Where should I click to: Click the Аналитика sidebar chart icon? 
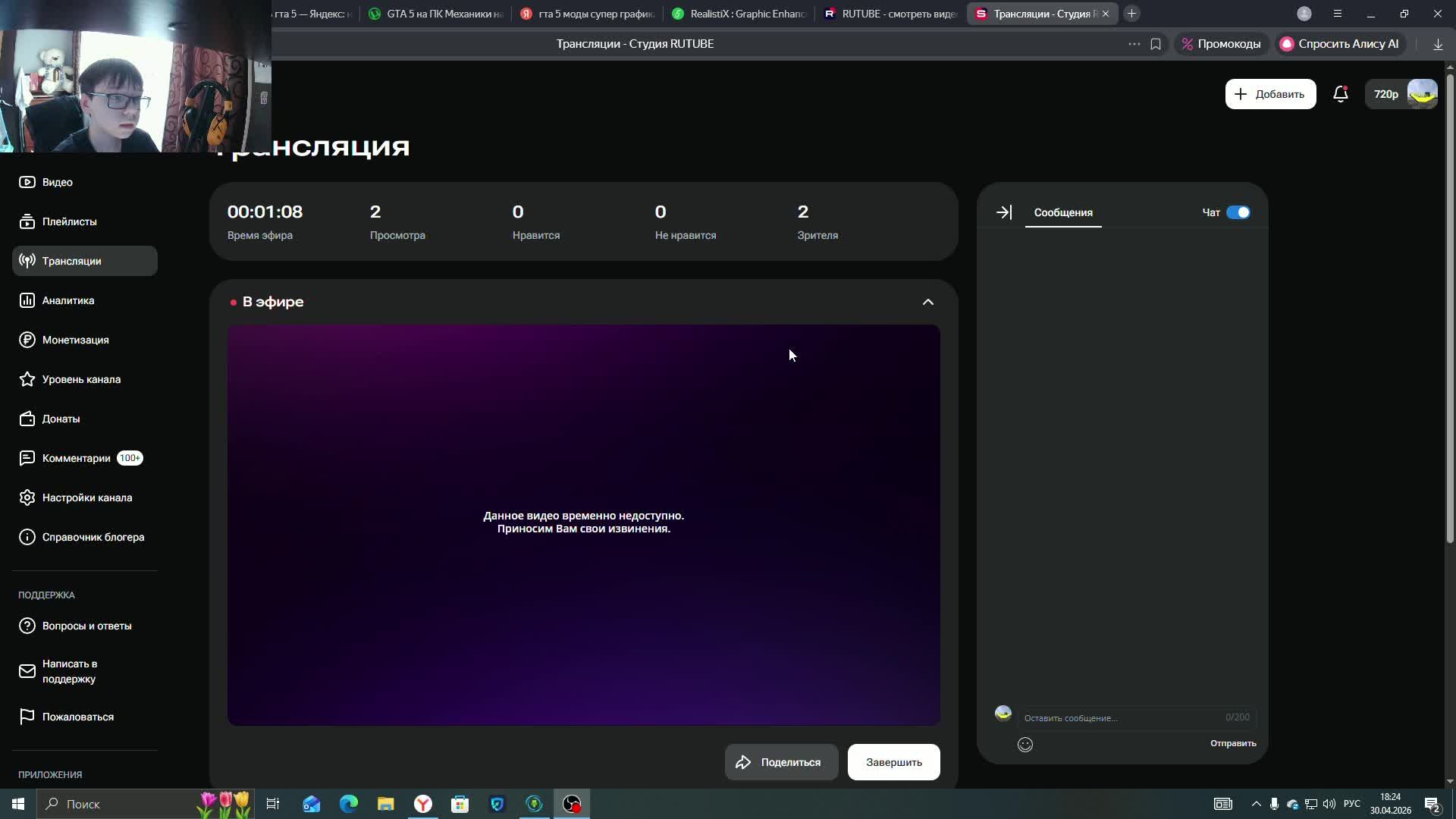(x=27, y=300)
